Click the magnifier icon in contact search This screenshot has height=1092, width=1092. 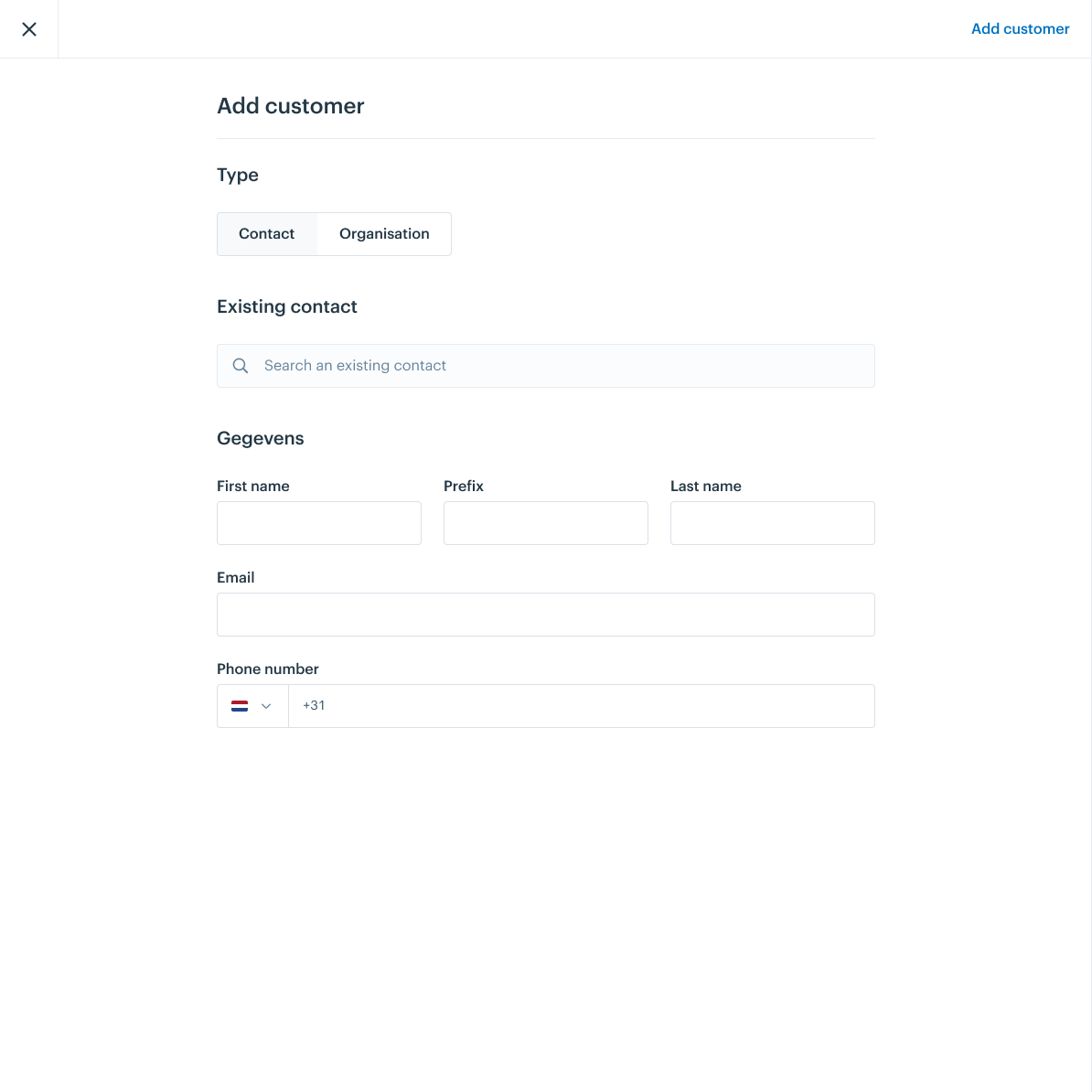241,366
